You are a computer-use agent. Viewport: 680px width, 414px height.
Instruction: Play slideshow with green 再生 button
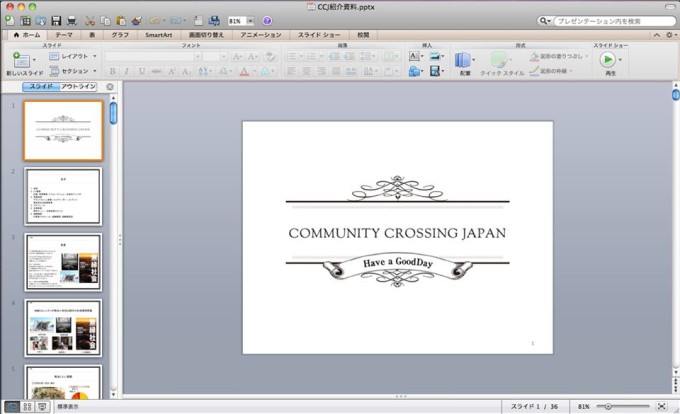pos(608,59)
